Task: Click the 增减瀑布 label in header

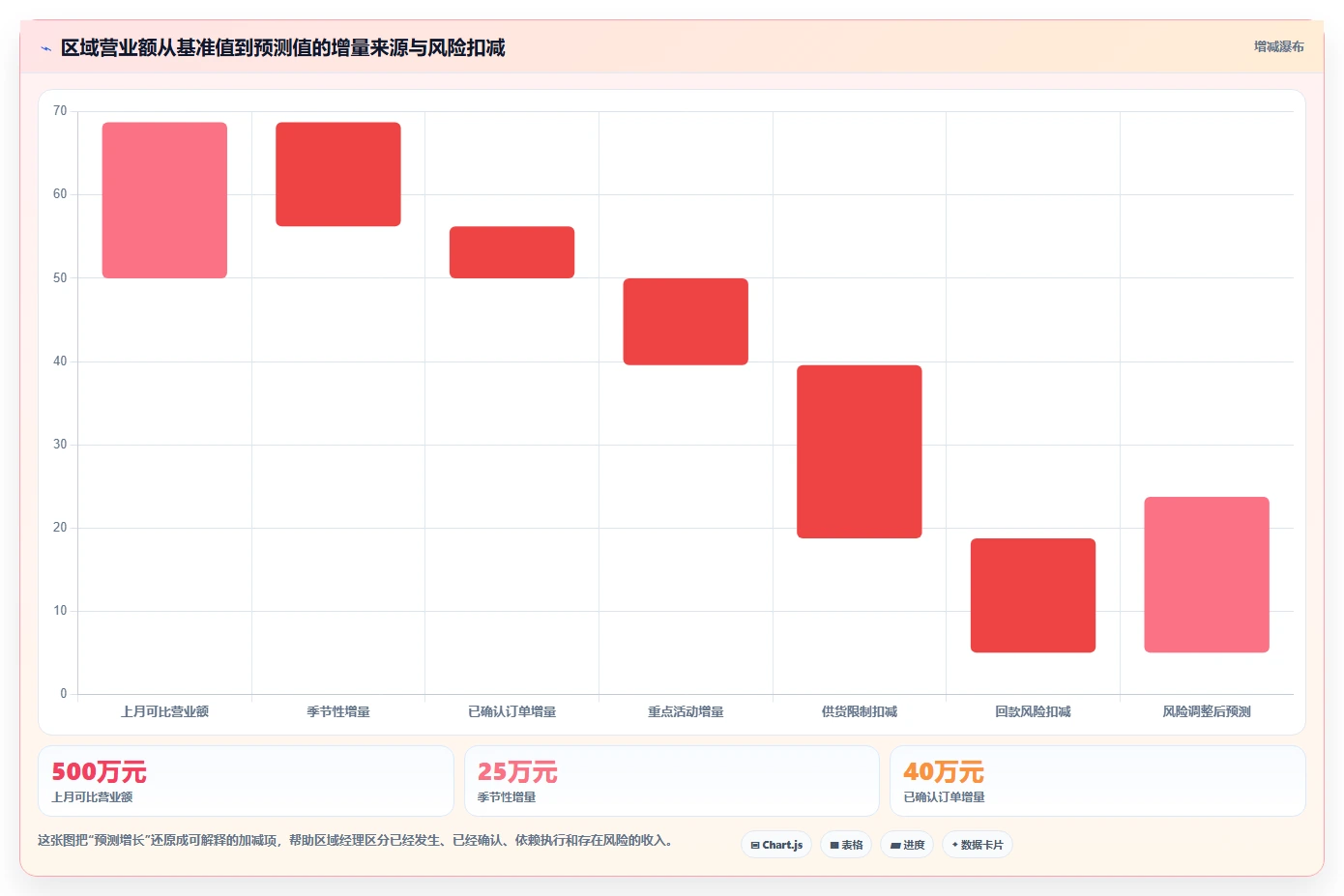Action: coord(1278,46)
